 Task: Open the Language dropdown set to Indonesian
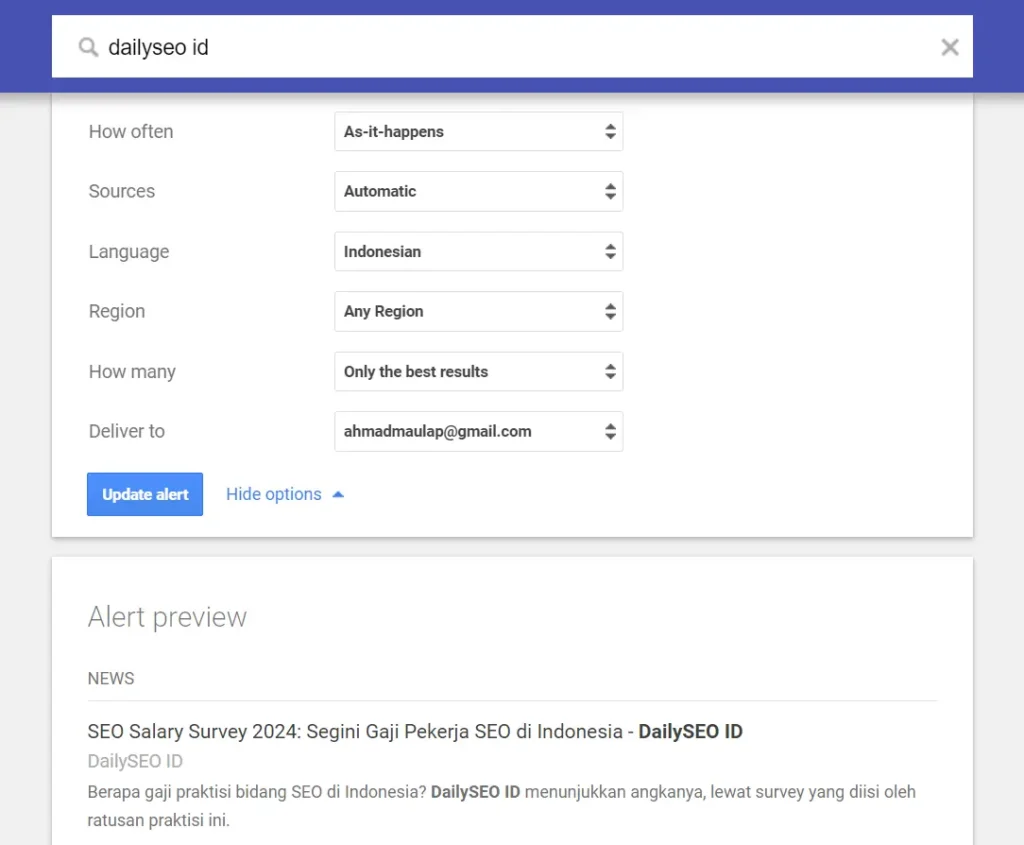[479, 251]
